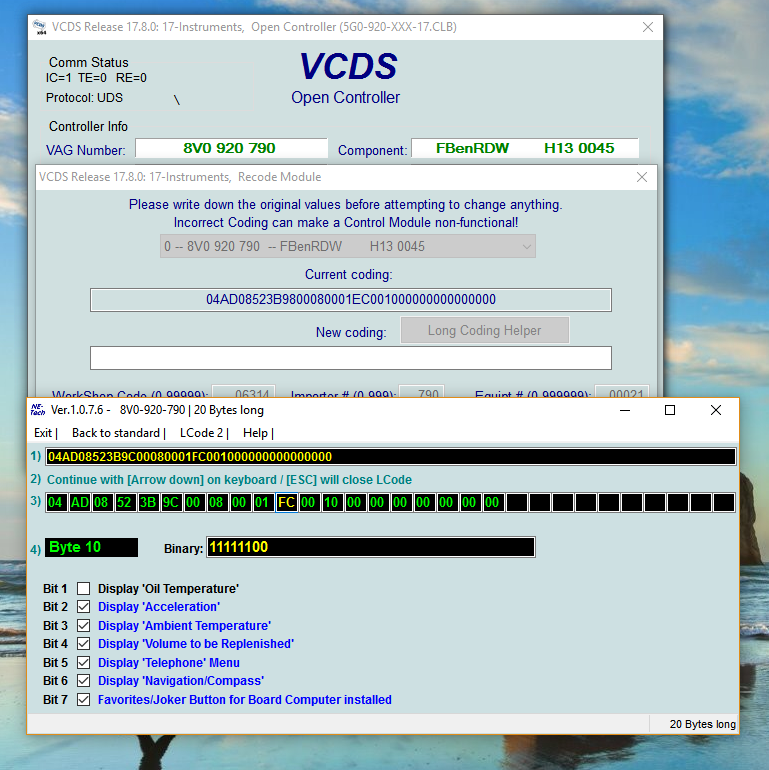Click the VCDS app icon in title bar

tap(42, 27)
